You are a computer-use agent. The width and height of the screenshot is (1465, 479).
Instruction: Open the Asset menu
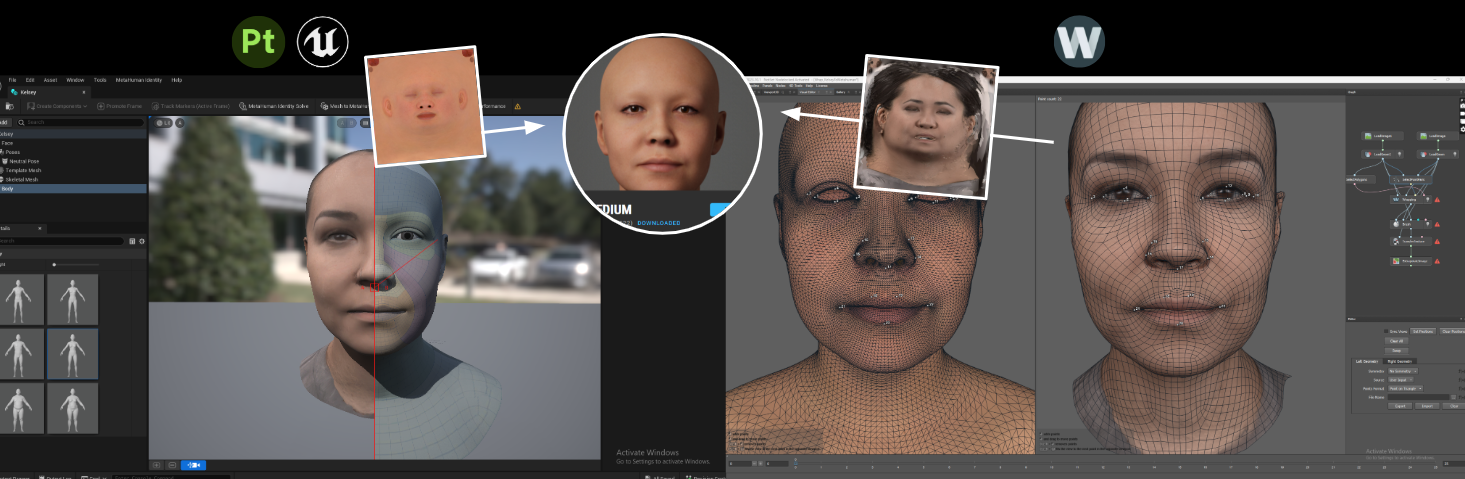[50, 80]
